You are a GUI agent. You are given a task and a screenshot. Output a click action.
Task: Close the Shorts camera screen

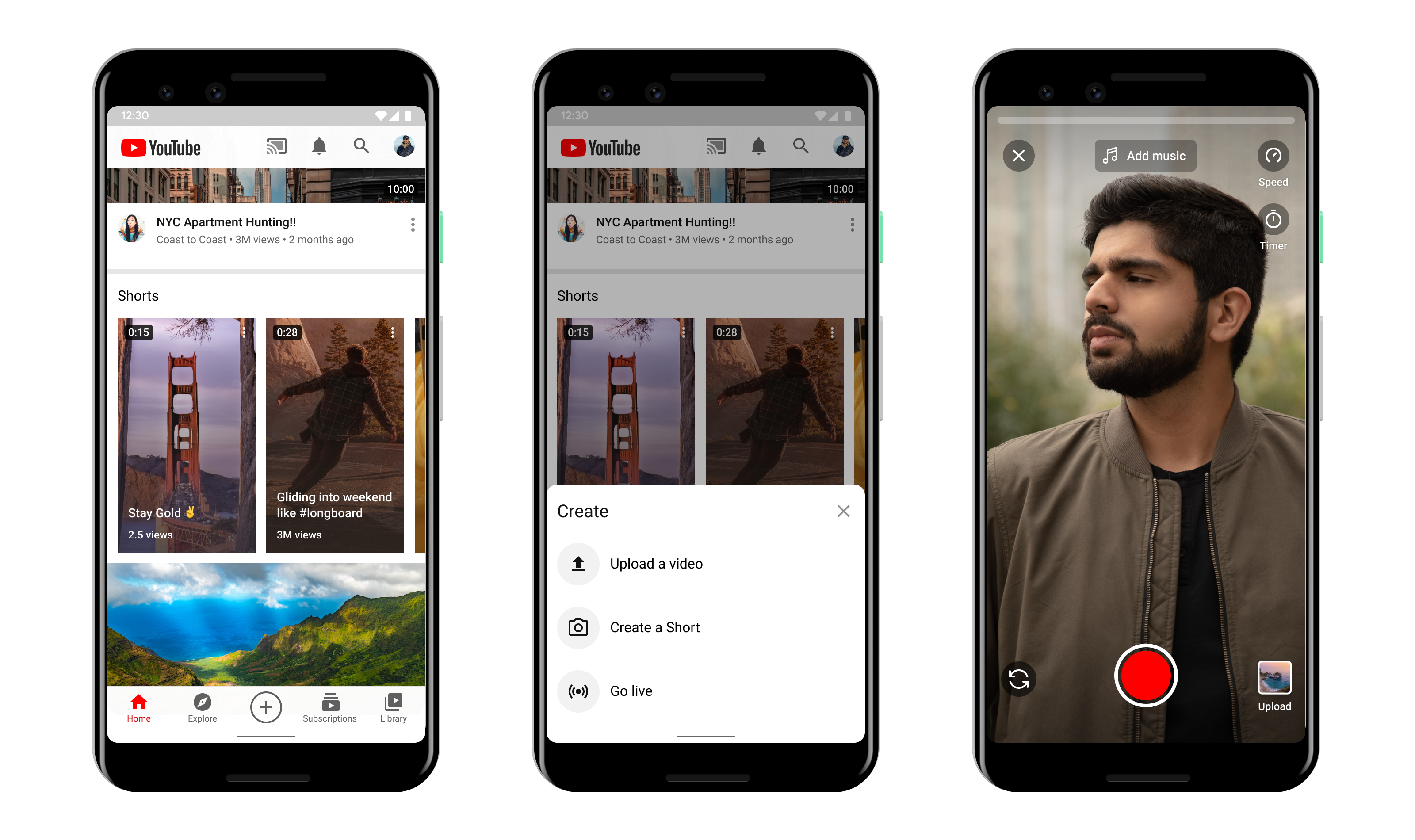click(x=1018, y=156)
